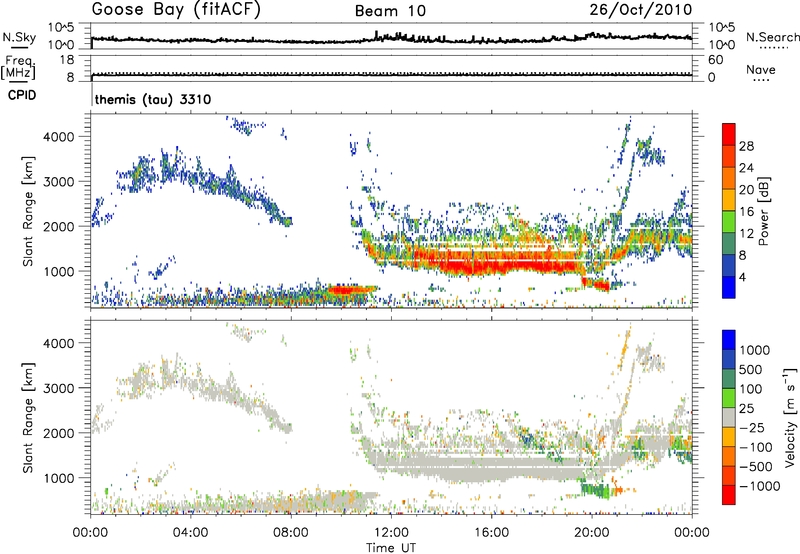Image resolution: width=800 pixels, height=554 pixels.
Task: Select the "themis (tau) 3310" annotation
Action: click(153, 99)
